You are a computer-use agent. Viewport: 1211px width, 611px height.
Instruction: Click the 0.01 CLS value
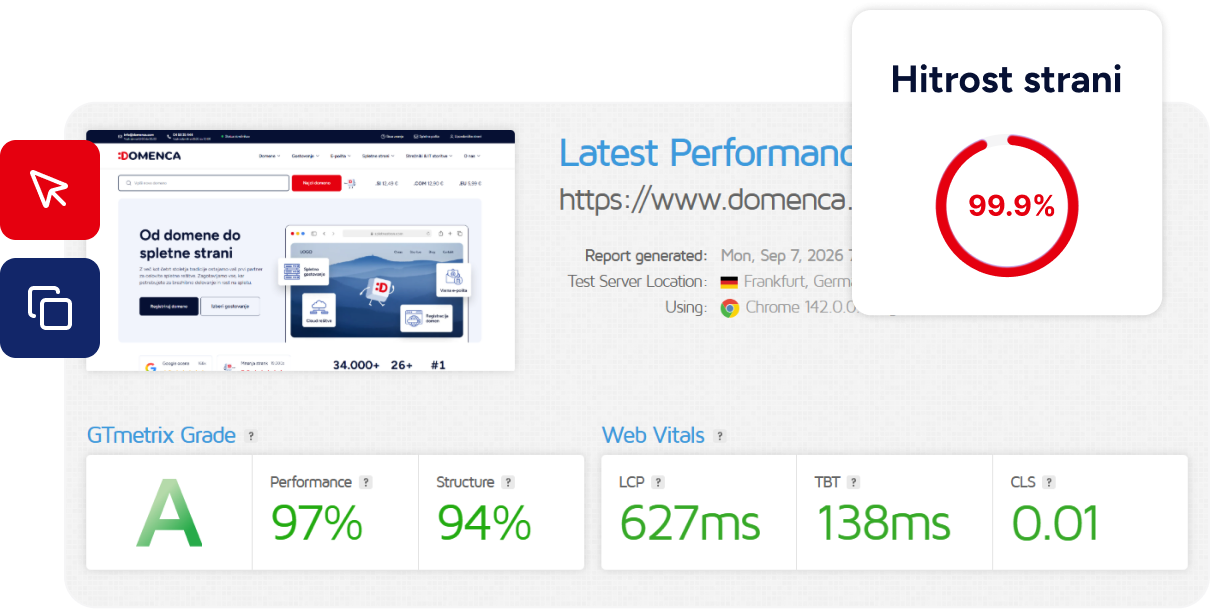point(1055,523)
